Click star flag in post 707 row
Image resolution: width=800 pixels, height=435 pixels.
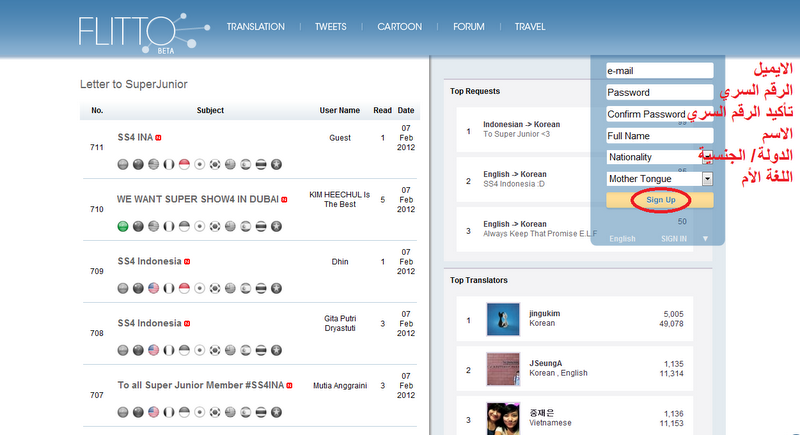[276, 412]
